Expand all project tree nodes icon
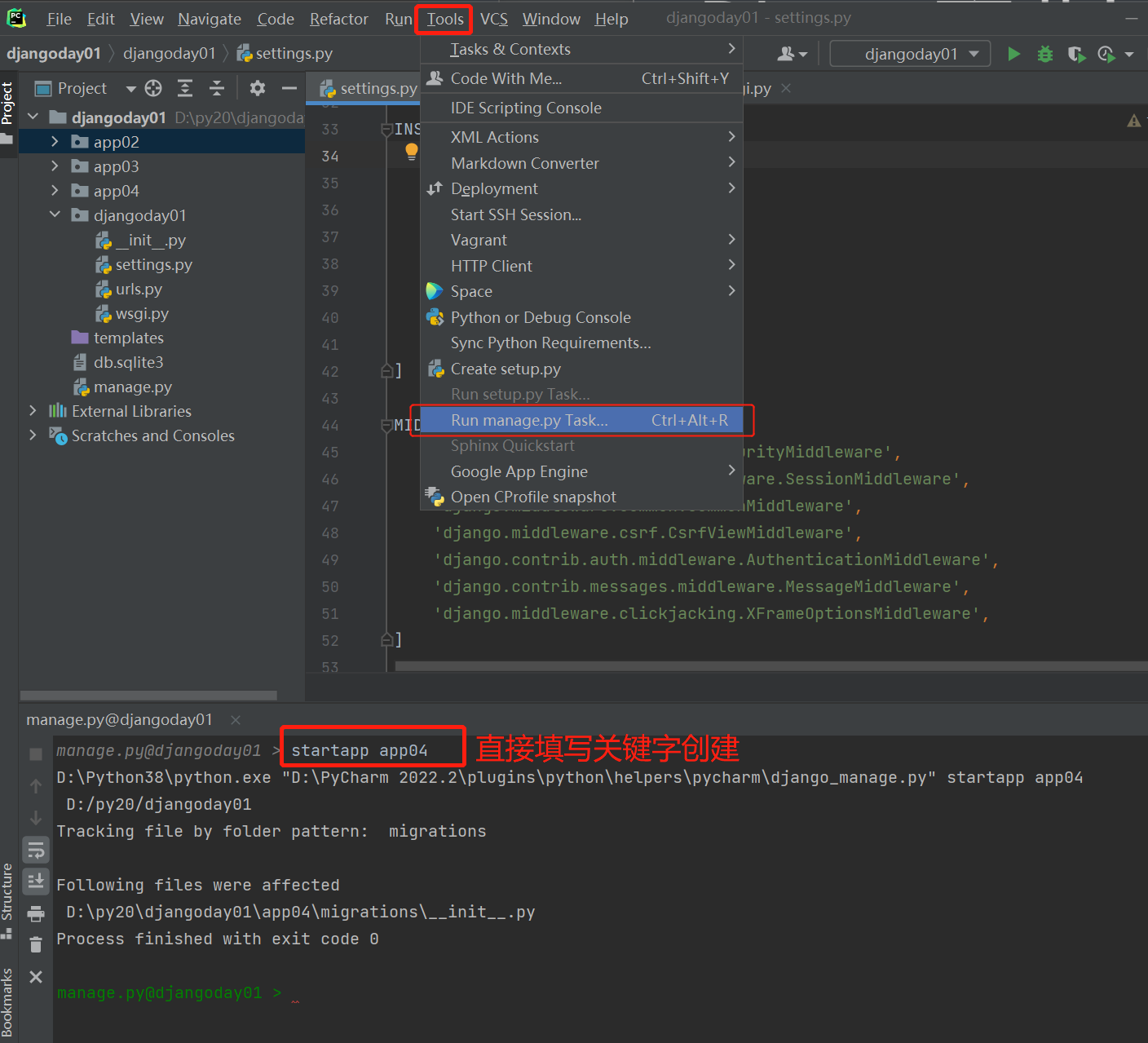This screenshot has height=1043, width=1148. click(x=185, y=88)
